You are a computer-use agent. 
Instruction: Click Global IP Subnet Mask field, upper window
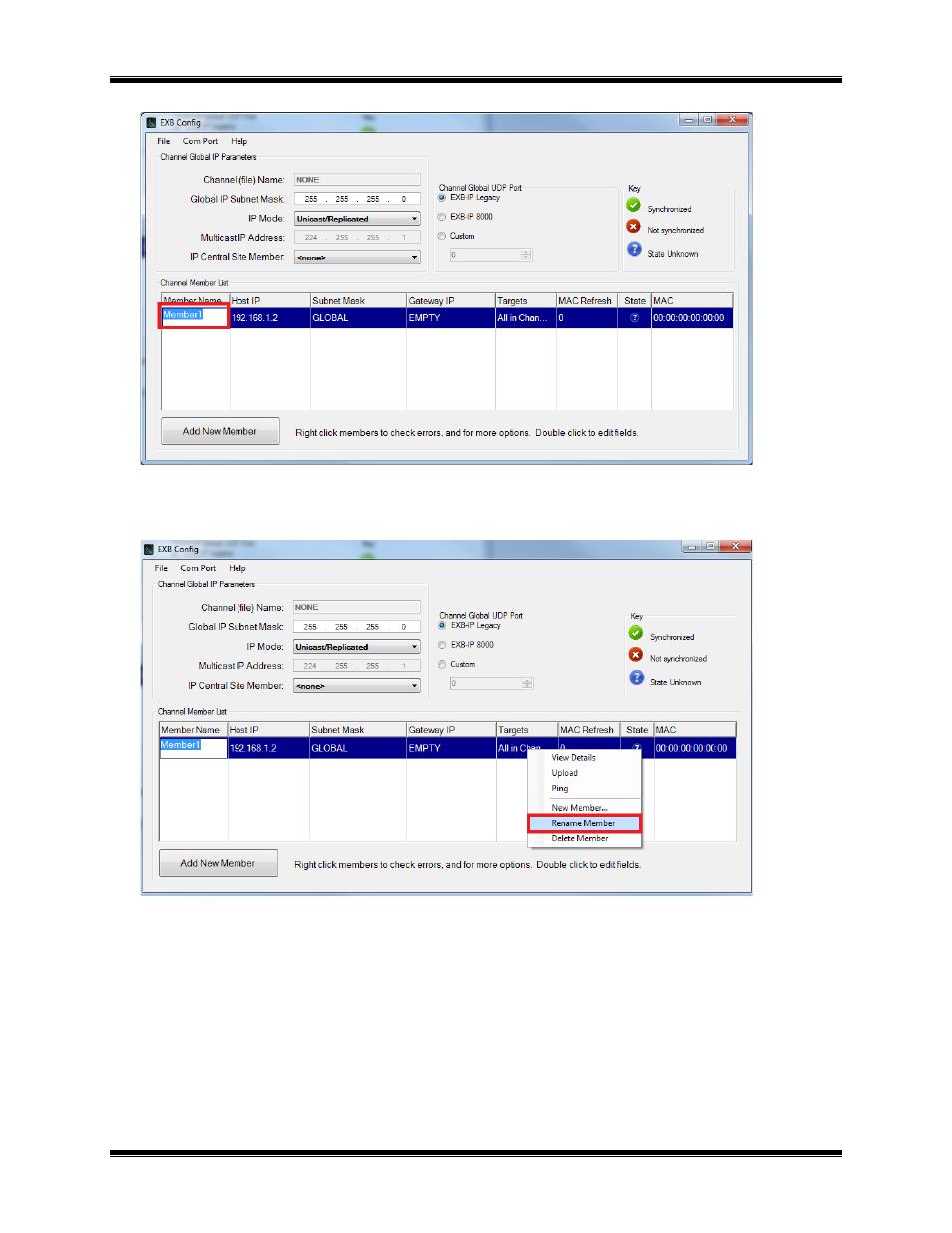(357, 199)
